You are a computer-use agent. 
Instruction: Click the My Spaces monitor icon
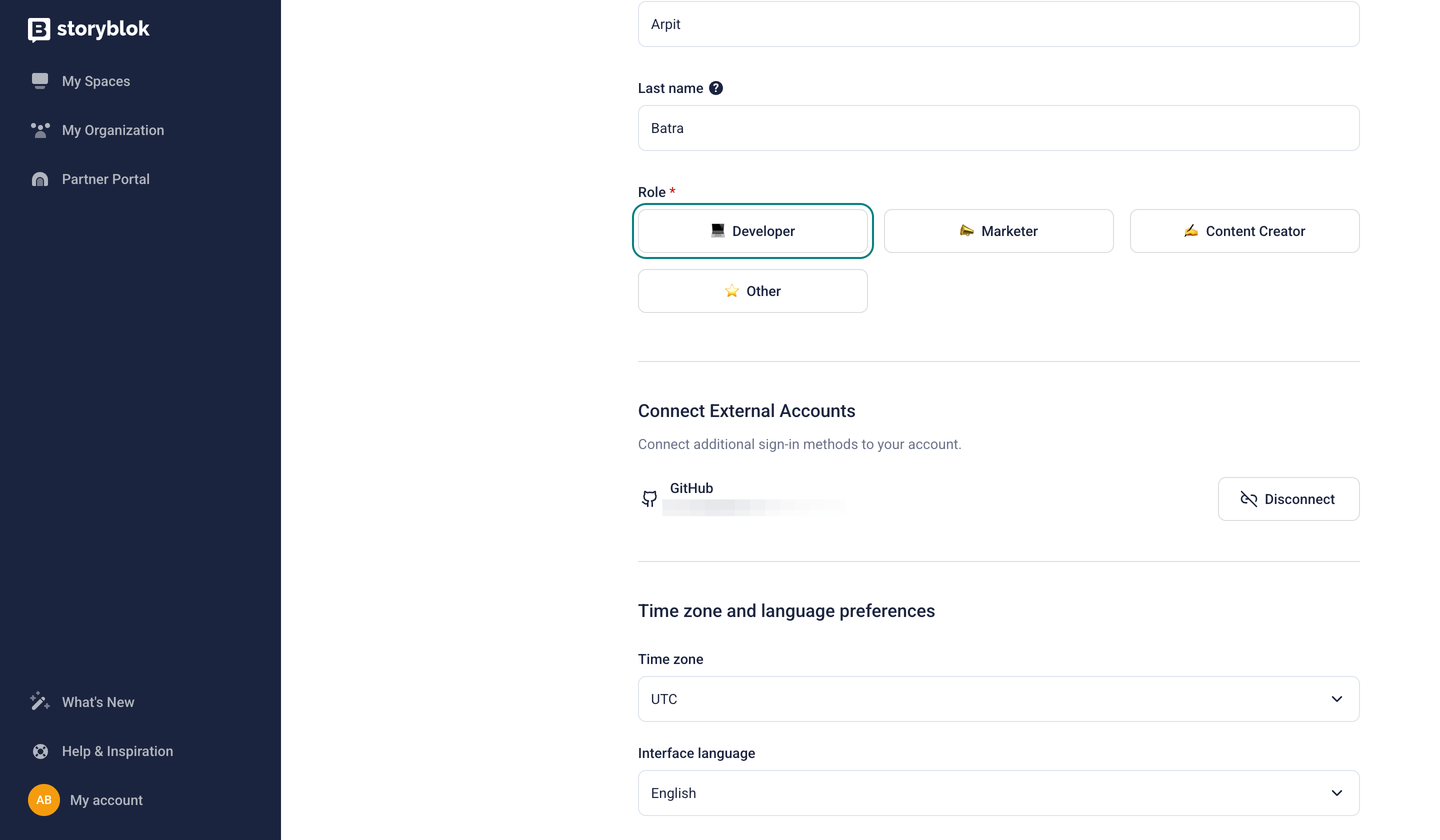40,81
